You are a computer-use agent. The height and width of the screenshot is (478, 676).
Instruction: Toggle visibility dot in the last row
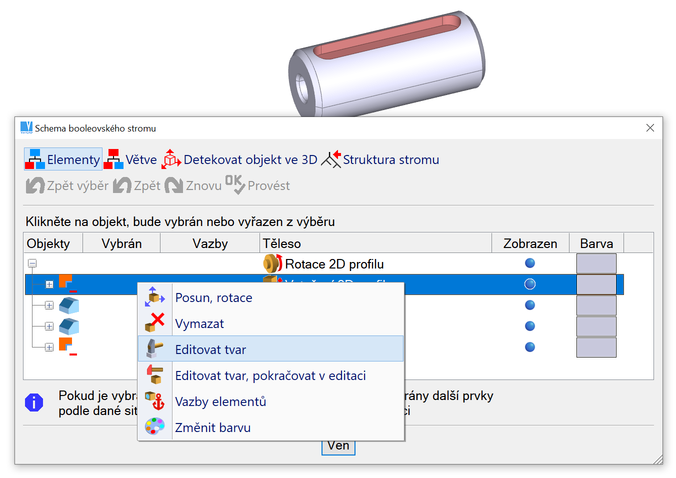pyautogui.click(x=530, y=346)
